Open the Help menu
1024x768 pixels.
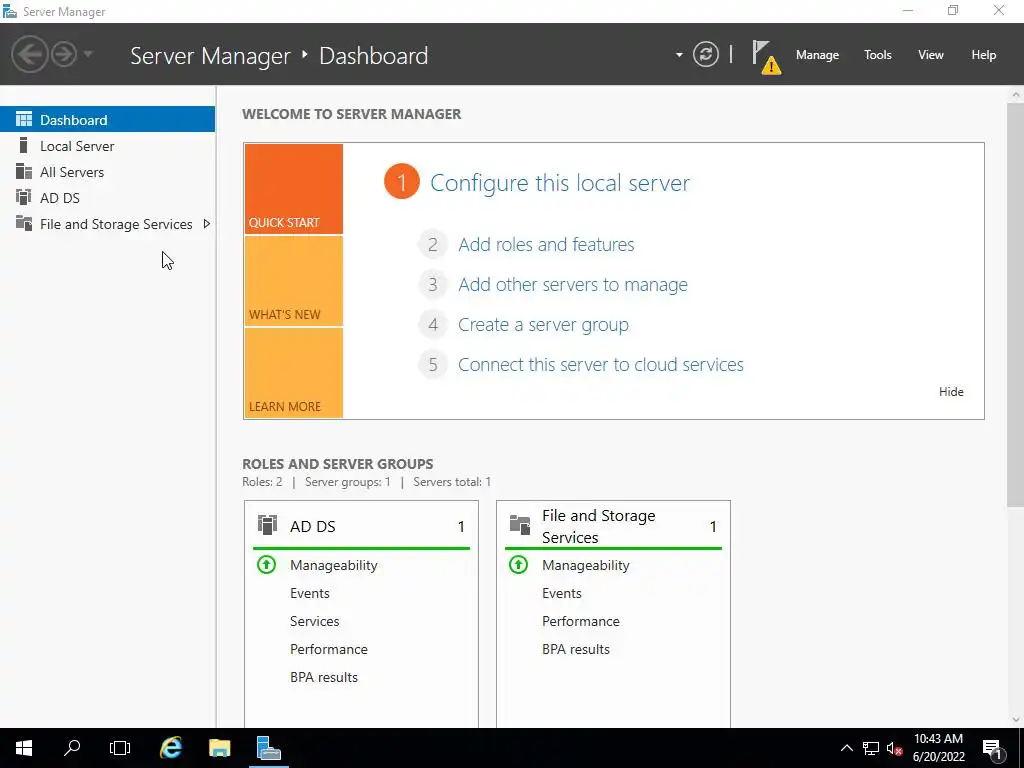pos(984,55)
